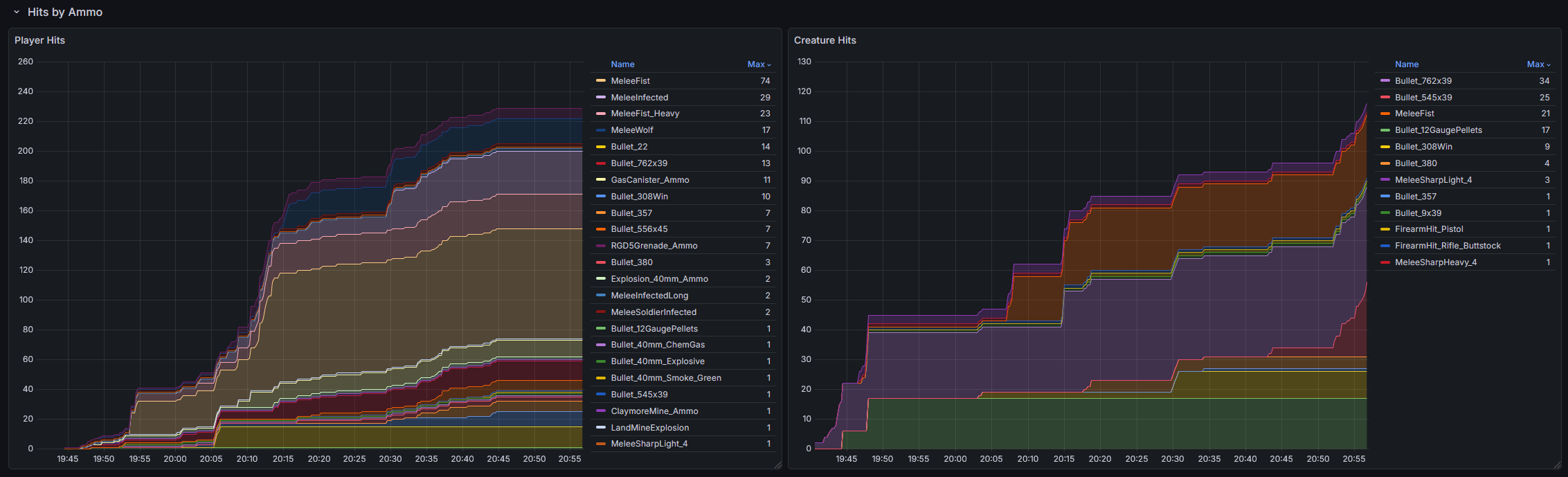This screenshot has width=1568, height=477.
Task: Sort Creature Hits legend by Name
Action: [1407, 64]
